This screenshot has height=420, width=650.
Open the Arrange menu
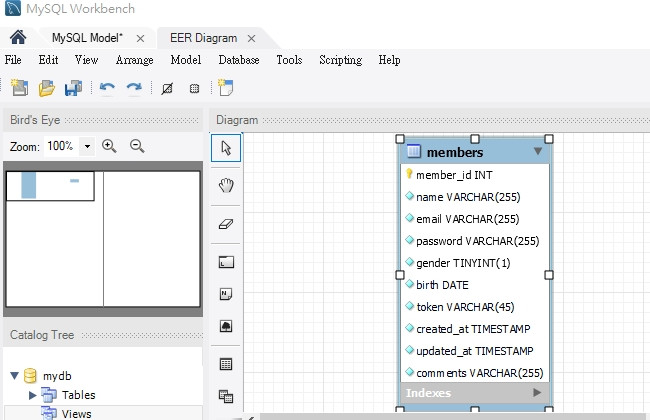point(134,60)
